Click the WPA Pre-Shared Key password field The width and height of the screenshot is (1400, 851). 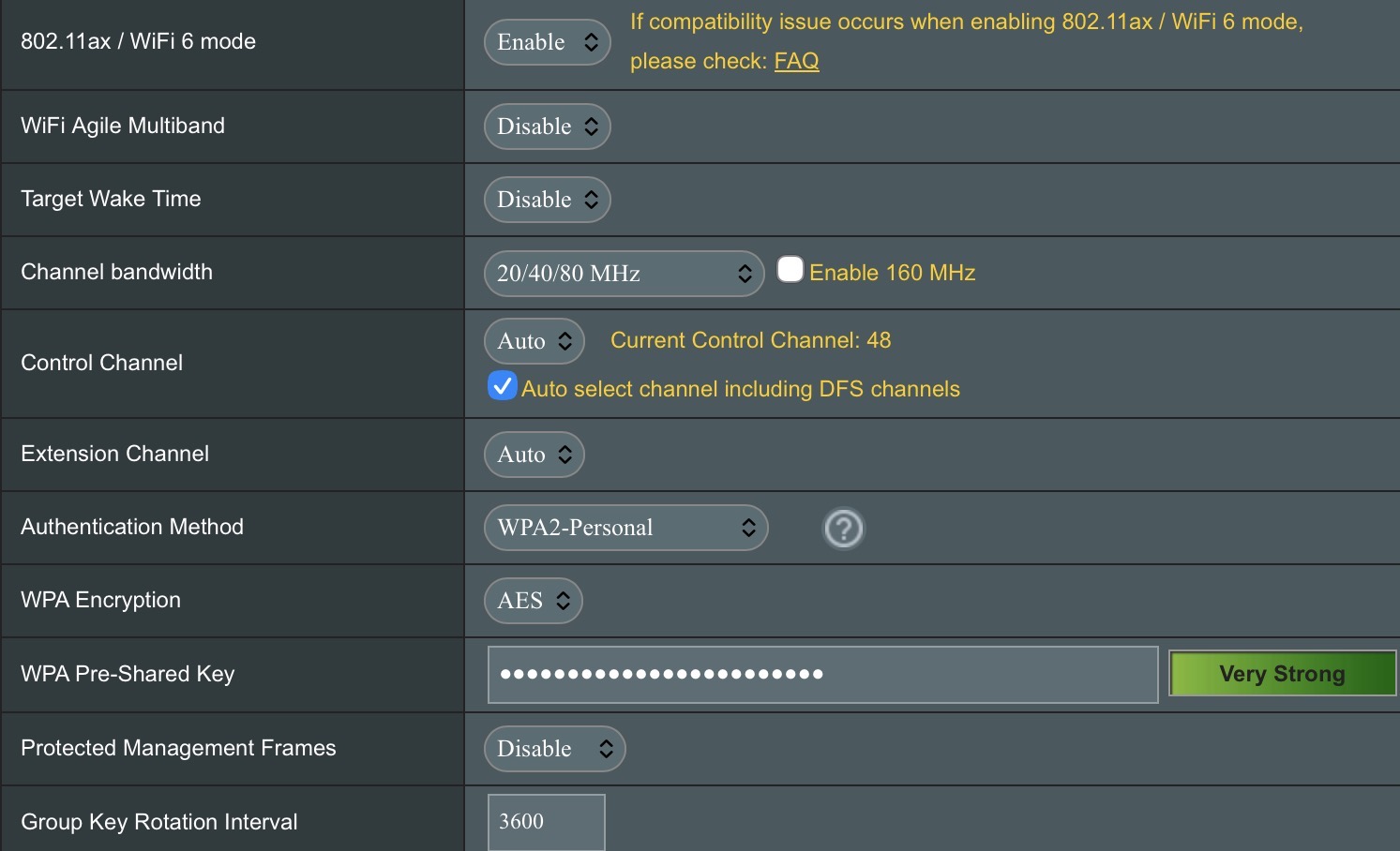click(822, 674)
